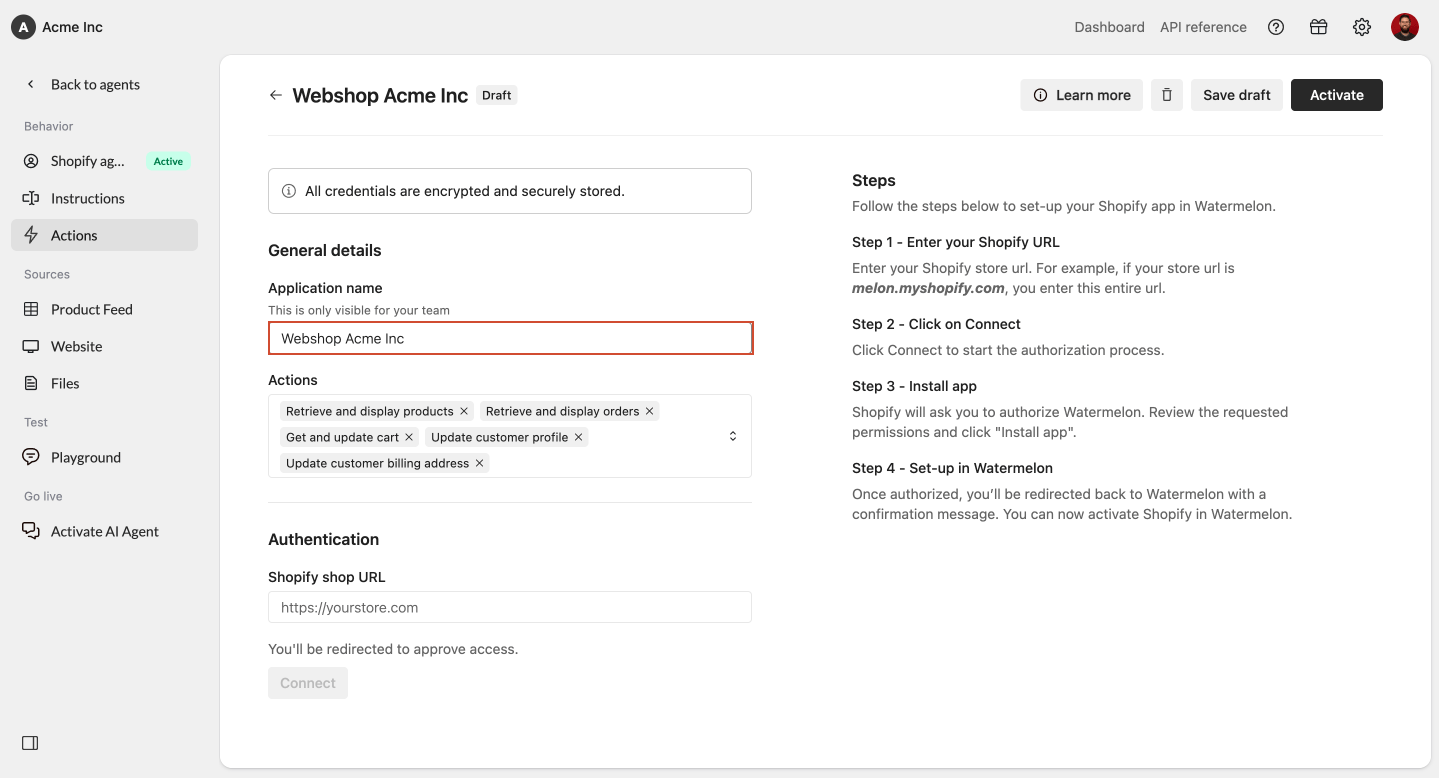This screenshot has height=778, width=1439.
Task: Click the Save draft button
Action: pos(1237,95)
